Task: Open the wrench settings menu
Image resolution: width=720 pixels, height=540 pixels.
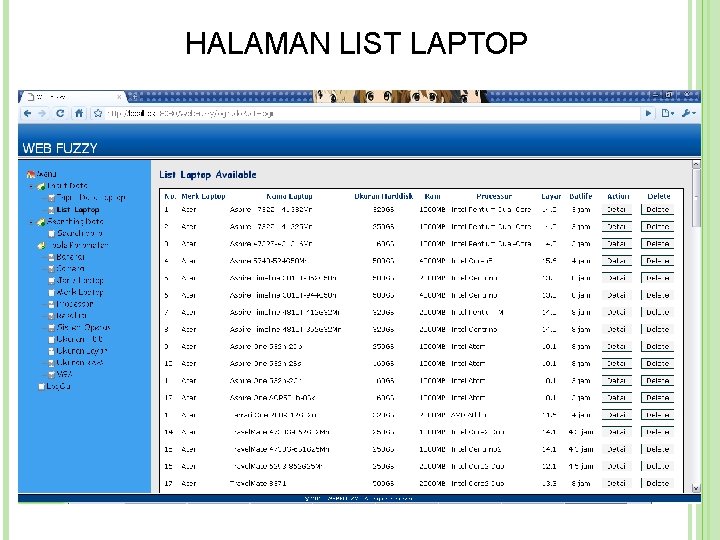Action: 688,113
